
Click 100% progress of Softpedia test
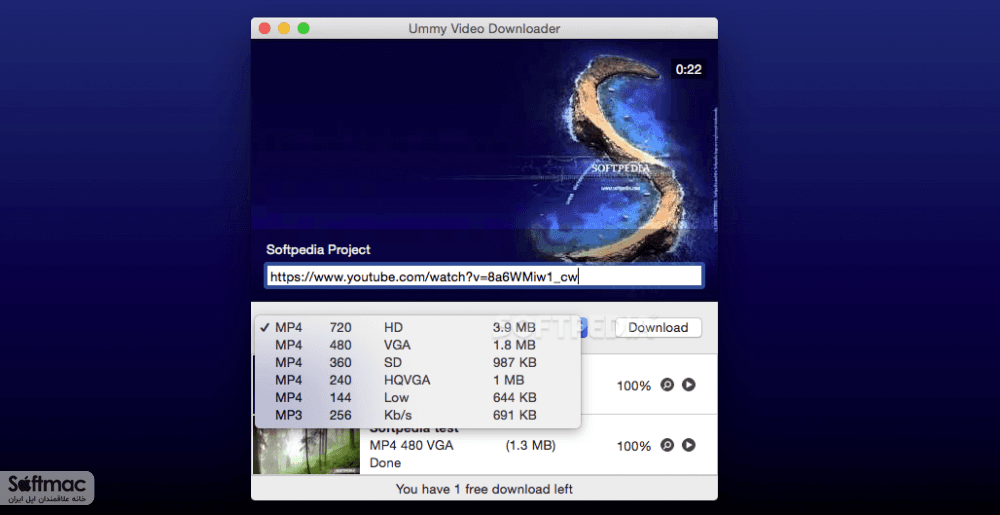634,446
